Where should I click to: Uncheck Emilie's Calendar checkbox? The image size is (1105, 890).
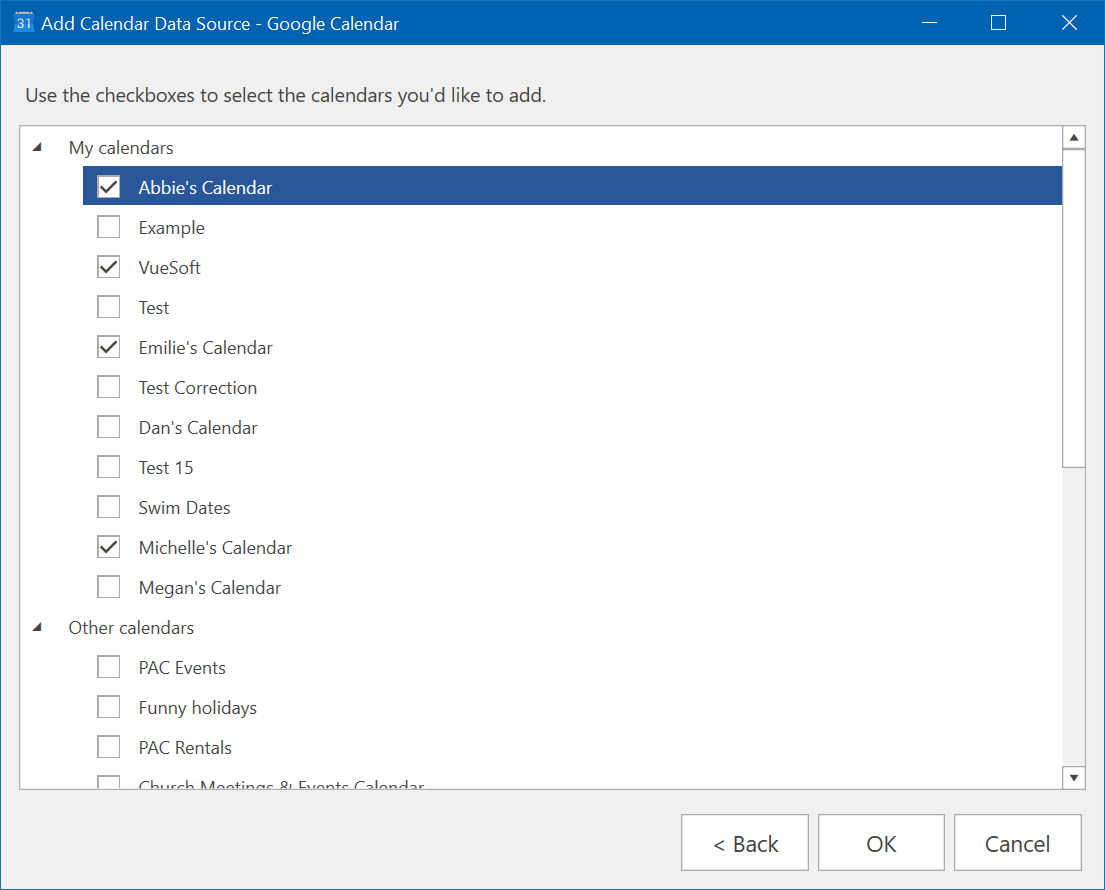(109, 347)
